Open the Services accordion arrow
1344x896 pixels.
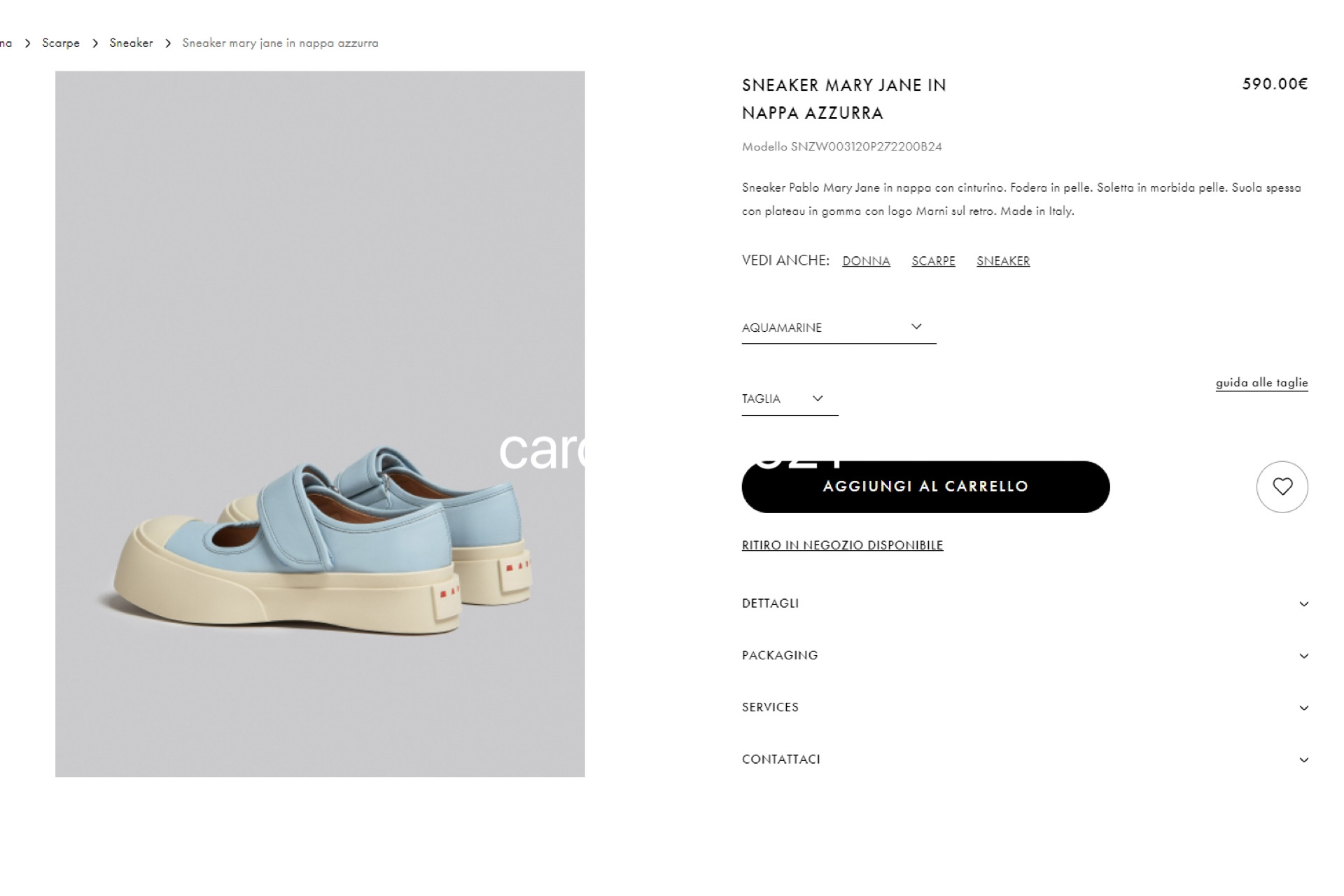[x=1303, y=708]
